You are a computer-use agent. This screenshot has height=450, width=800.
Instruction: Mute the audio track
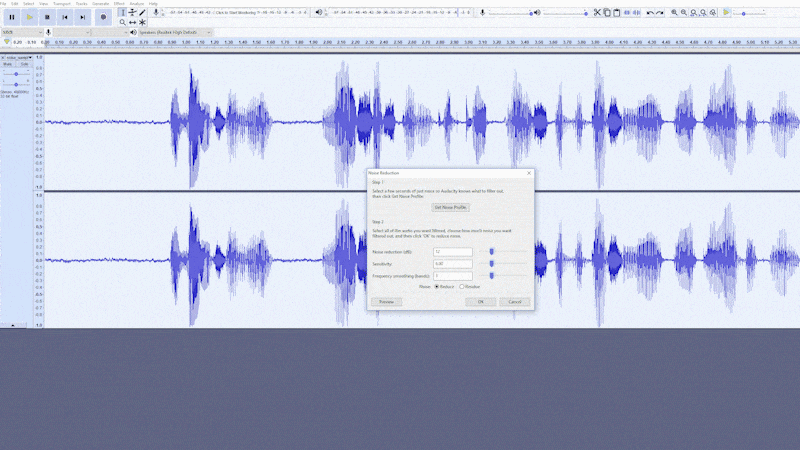point(8,64)
